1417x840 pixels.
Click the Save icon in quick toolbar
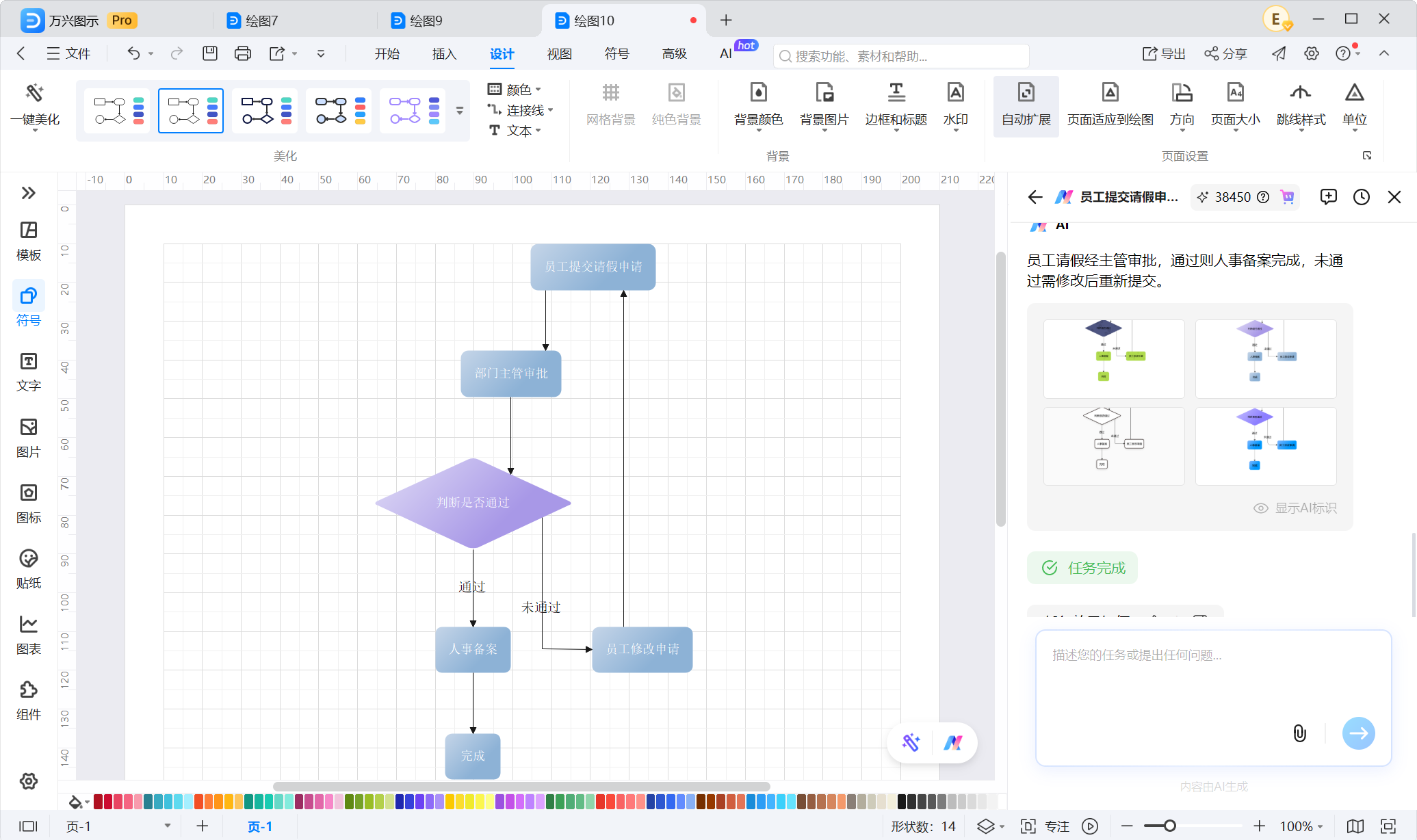[x=210, y=53]
